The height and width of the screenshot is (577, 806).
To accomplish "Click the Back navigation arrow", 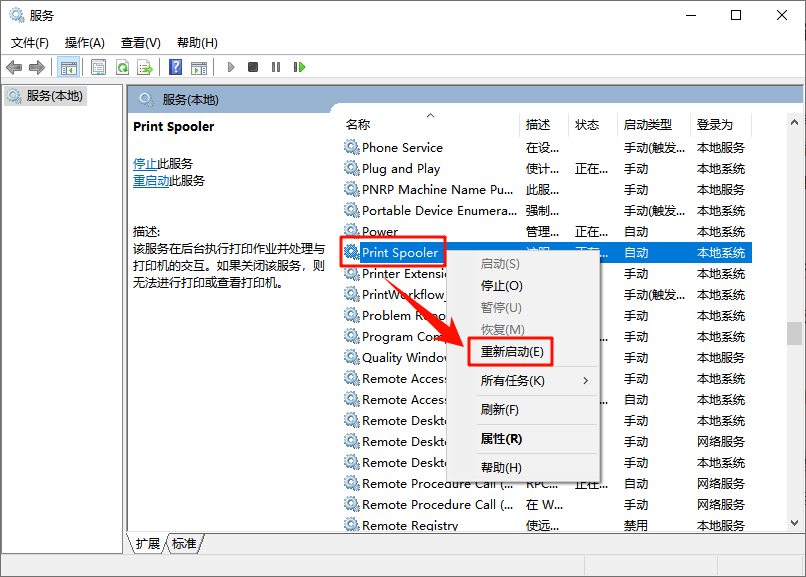I will tap(14, 67).
